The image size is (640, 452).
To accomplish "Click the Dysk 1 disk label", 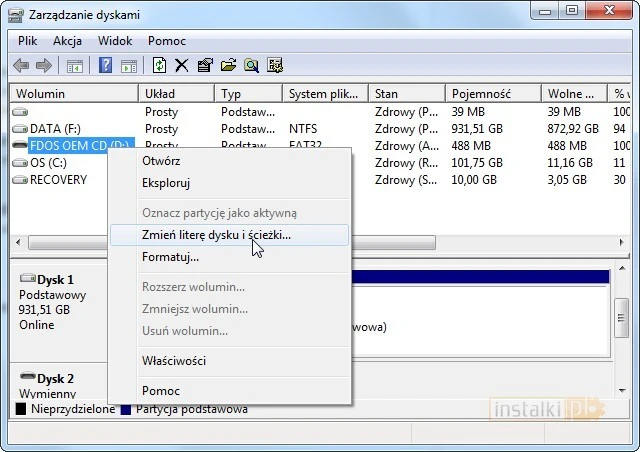I will pos(56,280).
